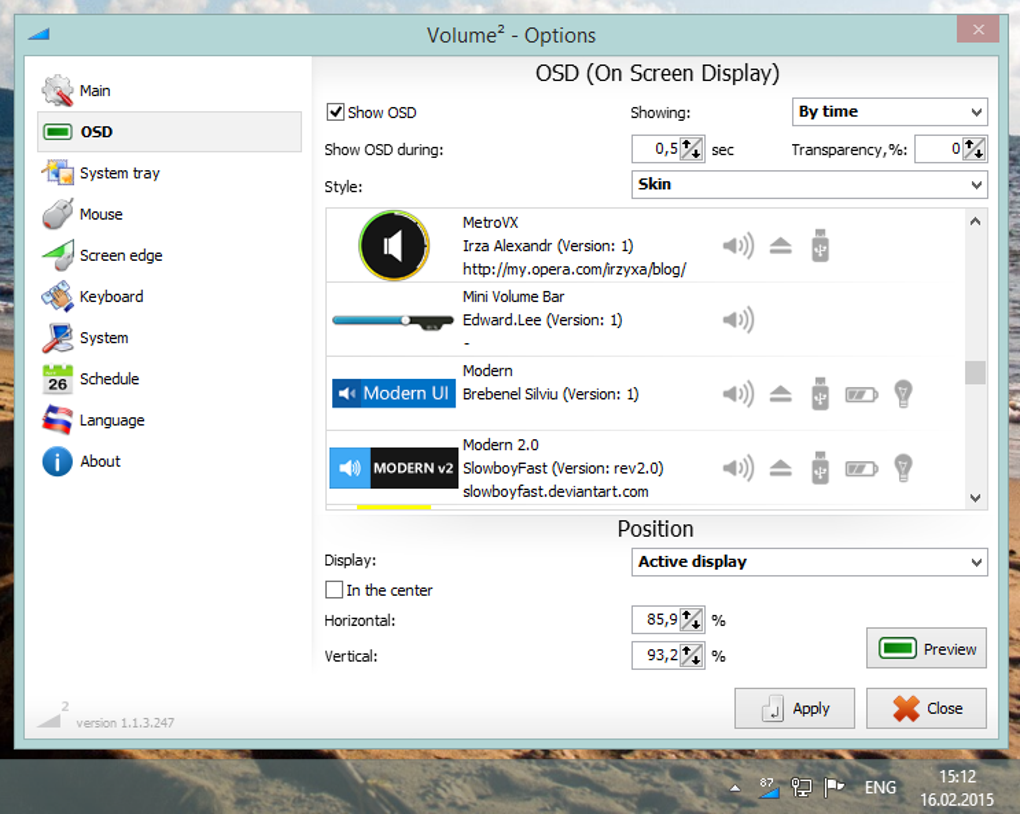Click the speaker icon in the Modern skin row
The height and width of the screenshot is (814, 1020).
(x=738, y=394)
